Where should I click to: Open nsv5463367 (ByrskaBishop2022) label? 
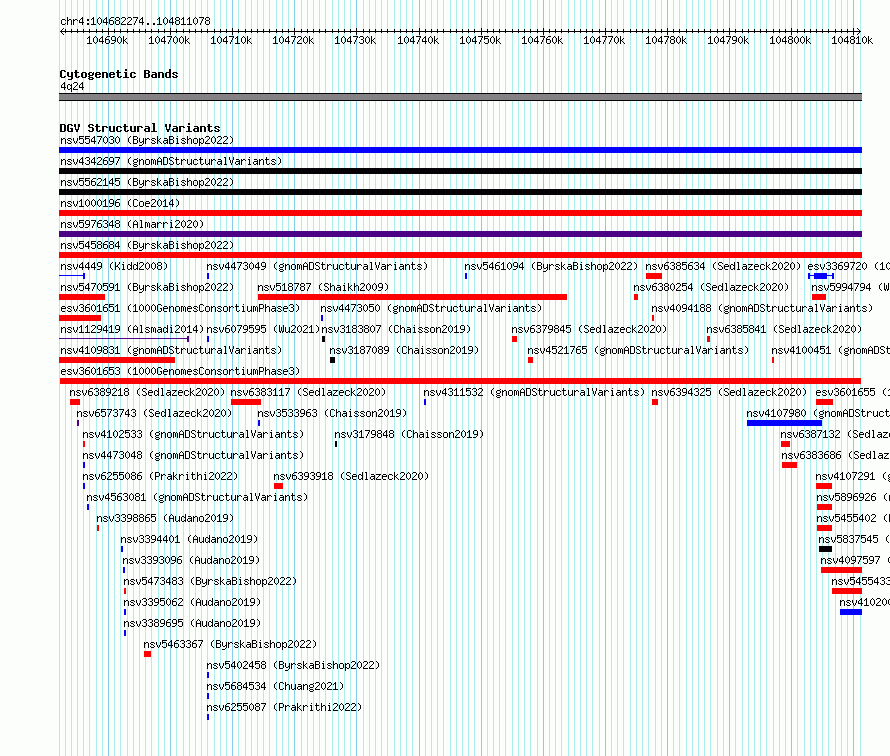pos(230,644)
